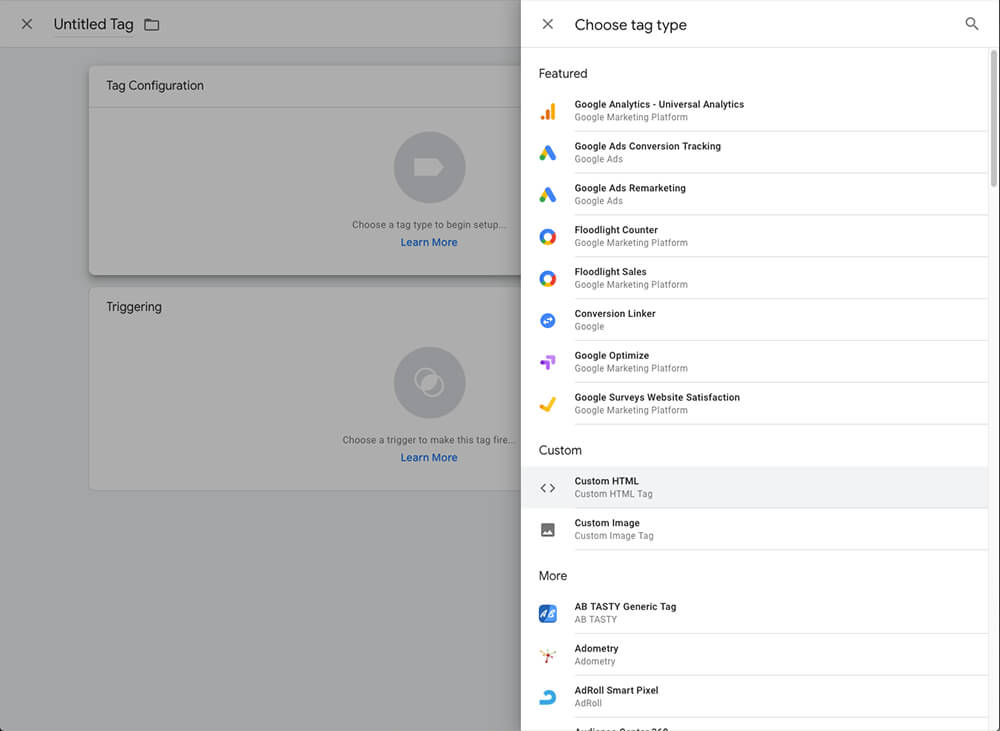Choose Conversion Linker tag type
The width and height of the screenshot is (1000, 731).
click(755, 320)
